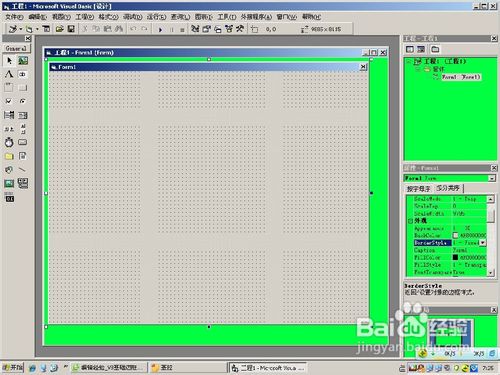Select the PictureBox control in toolbox
500x375 pixels.
pyautogui.click(x=23, y=61)
